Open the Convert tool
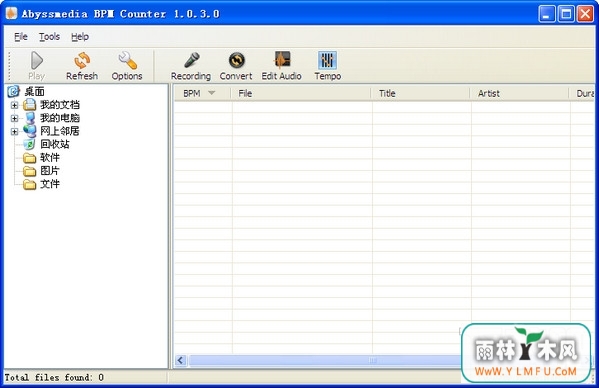The image size is (599, 388). pyautogui.click(x=236, y=66)
